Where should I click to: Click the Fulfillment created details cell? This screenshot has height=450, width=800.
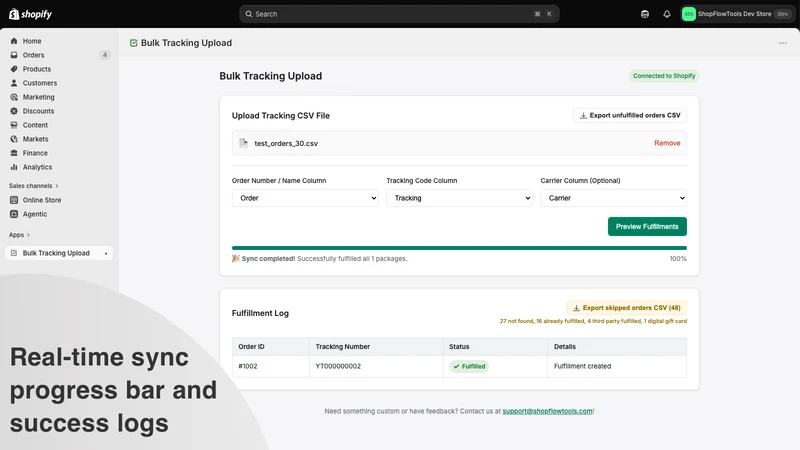point(582,366)
